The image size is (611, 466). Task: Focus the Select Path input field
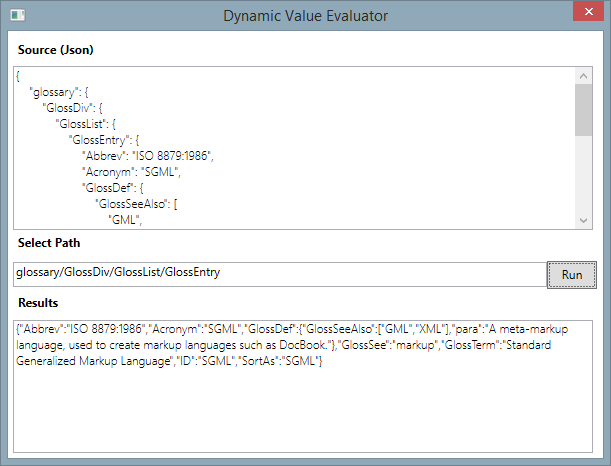(x=278, y=273)
